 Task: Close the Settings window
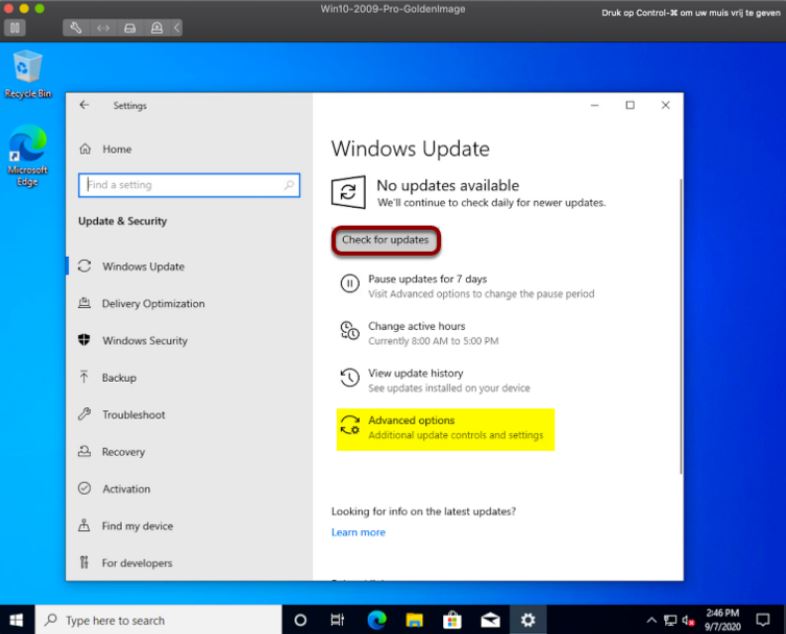(x=665, y=105)
